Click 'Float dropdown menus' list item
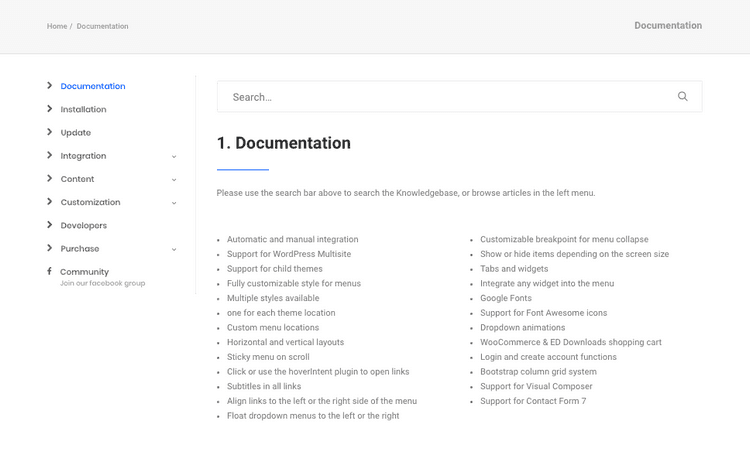The width and height of the screenshot is (750, 452). [x=313, y=416]
